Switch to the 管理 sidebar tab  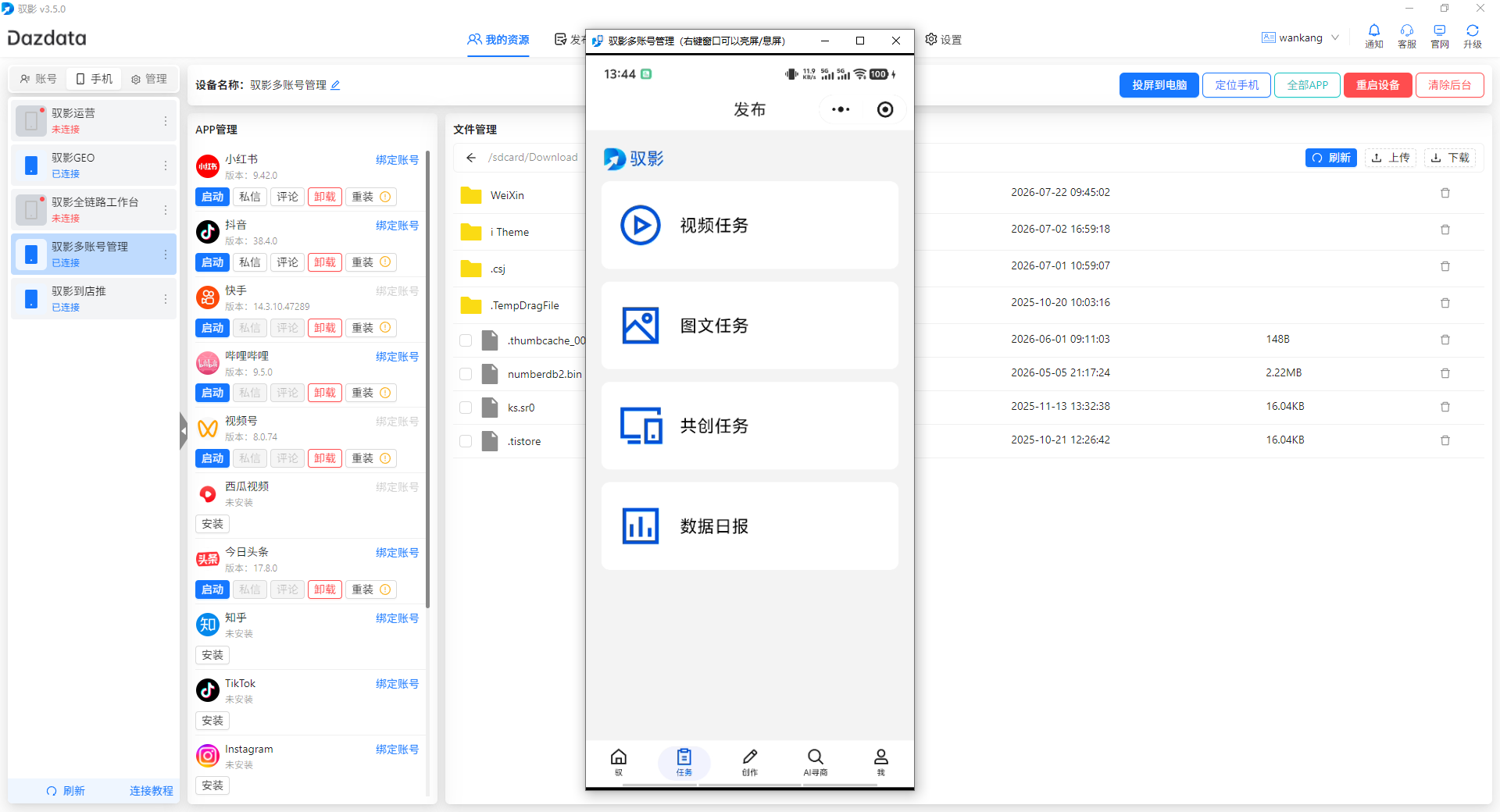(148, 79)
